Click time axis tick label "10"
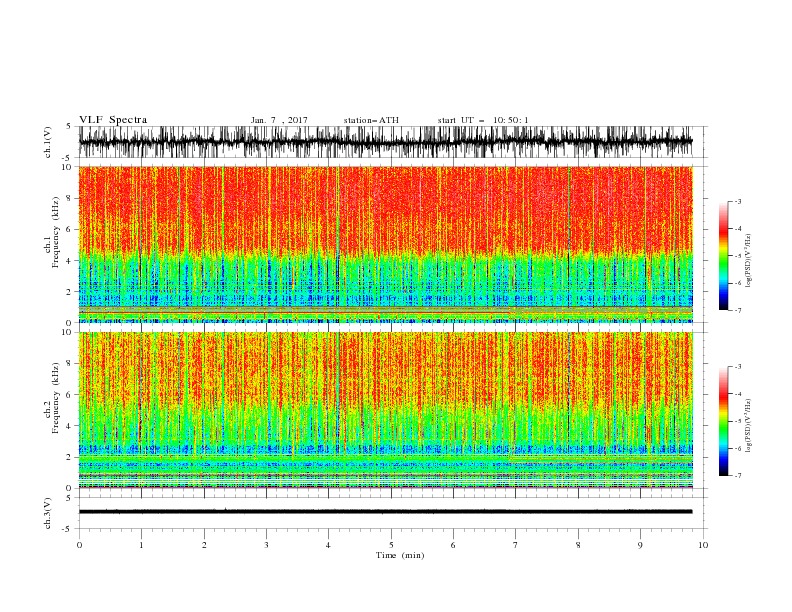 pos(703,545)
